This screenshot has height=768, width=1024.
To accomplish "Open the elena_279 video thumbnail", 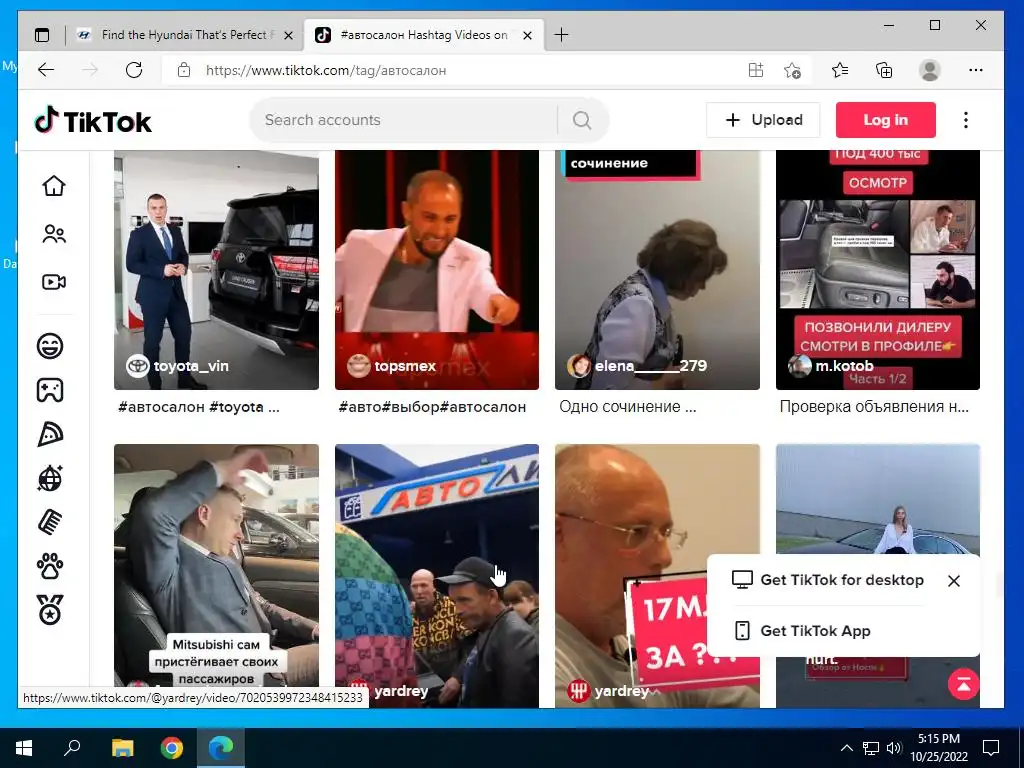I will [x=657, y=270].
